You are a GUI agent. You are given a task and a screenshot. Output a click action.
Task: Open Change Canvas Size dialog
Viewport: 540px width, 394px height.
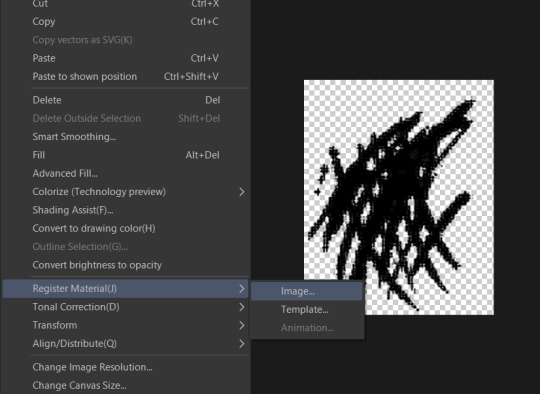pyautogui.click(x=125, y=385)
